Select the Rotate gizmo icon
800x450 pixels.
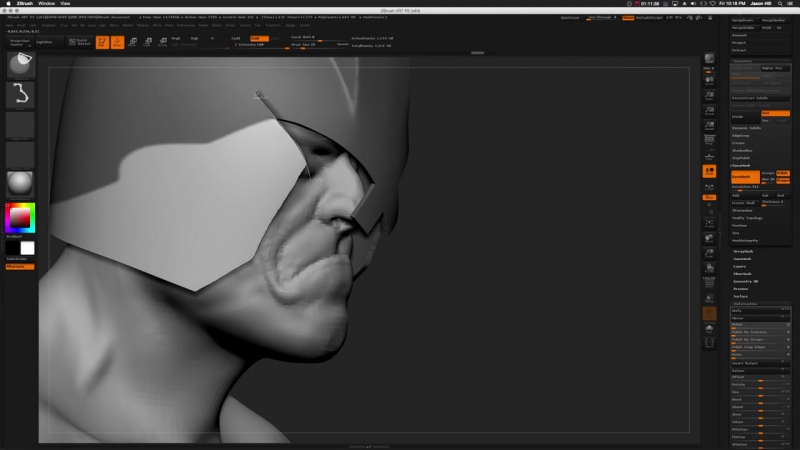coord(162,42)
